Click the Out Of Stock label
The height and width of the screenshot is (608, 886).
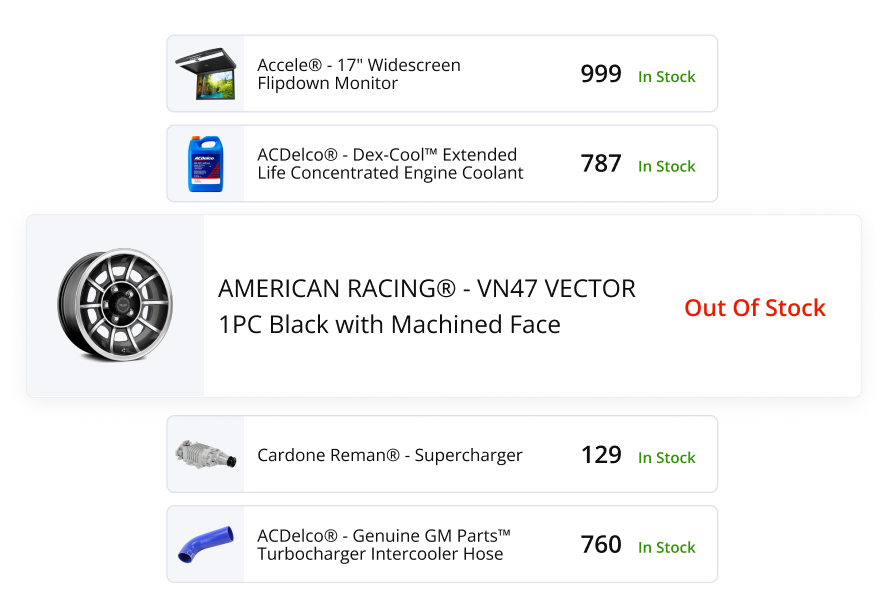click(x=755, y=308)
